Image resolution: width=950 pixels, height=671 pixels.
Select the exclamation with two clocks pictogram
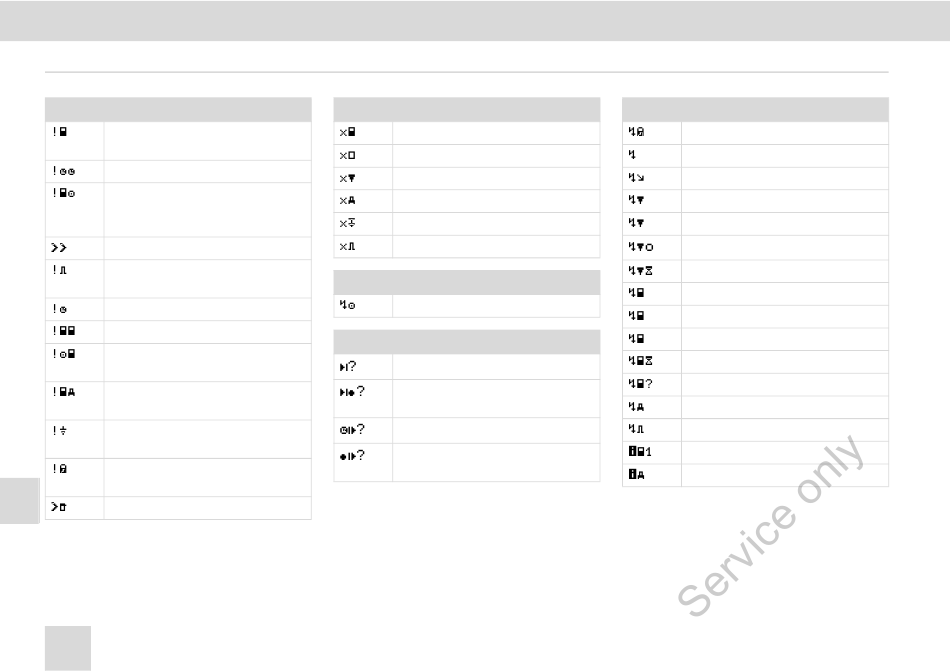click(63, 171)
